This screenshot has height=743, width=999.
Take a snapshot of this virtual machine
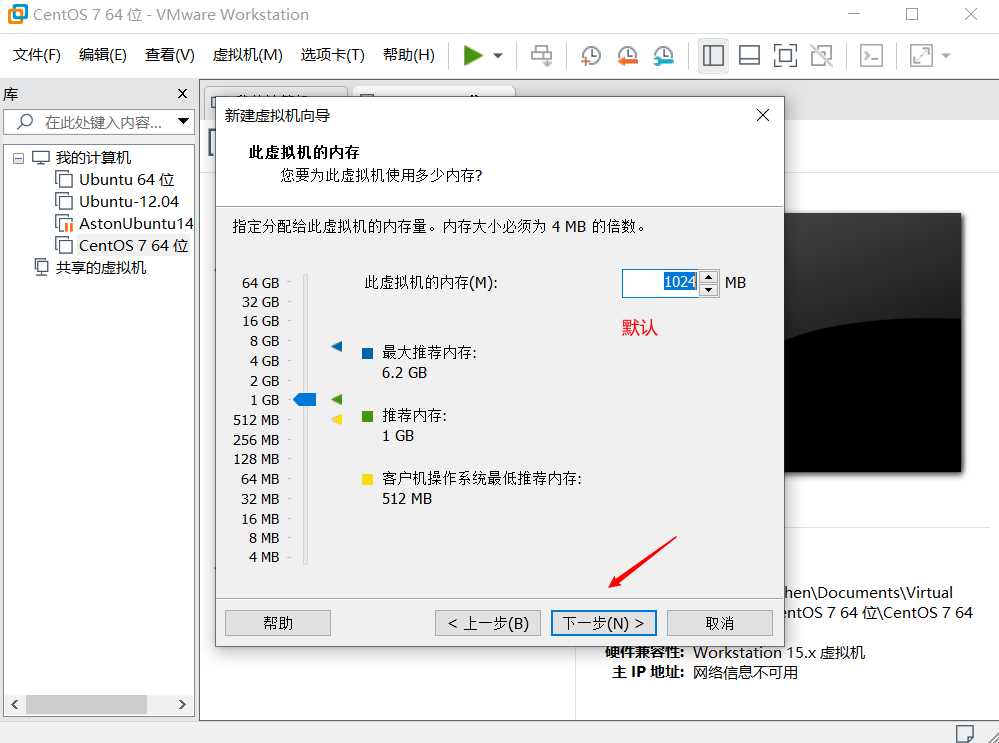coord(591,55)
